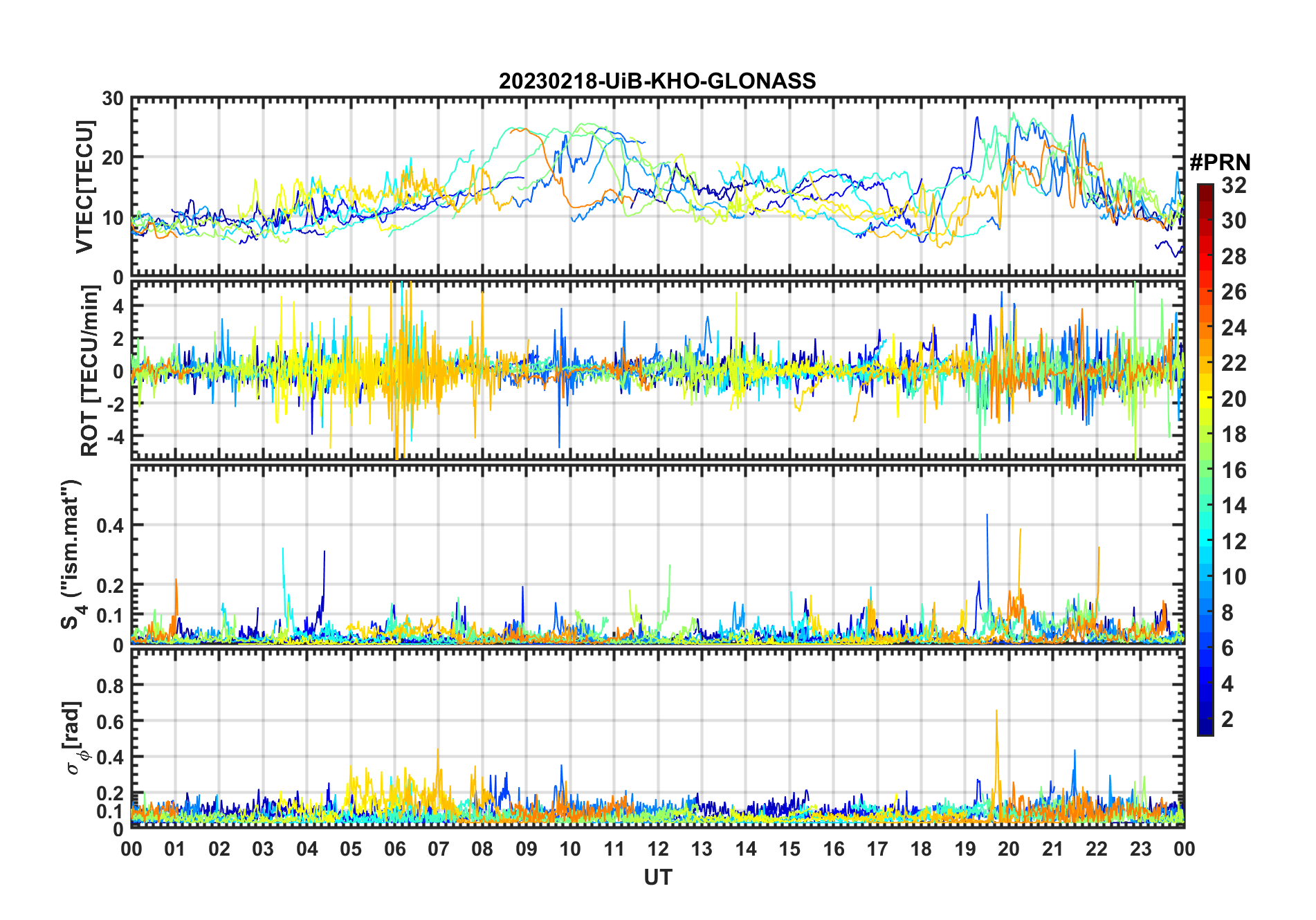This screenshot has width=1316, height=920.
Task: Select the VTEC[TECU] y-axis label
Action: pyautogui.click(x=84, y=187)
